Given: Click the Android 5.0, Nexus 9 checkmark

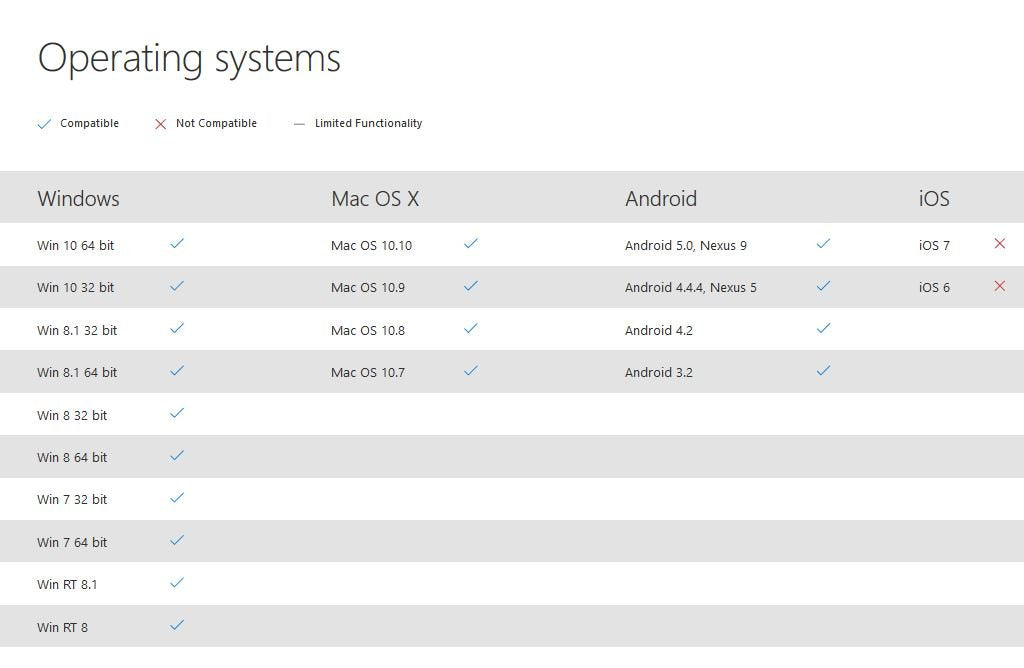Looking at the screenshot, I should [823, 243].
